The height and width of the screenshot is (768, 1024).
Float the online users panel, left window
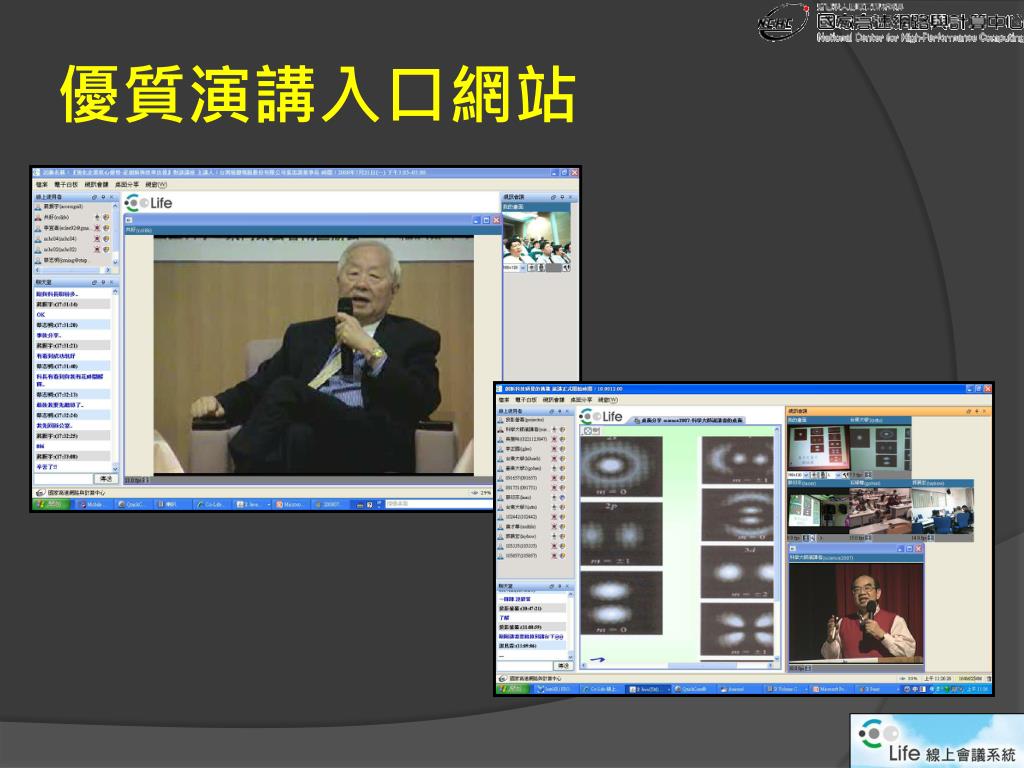pos(94,197)
